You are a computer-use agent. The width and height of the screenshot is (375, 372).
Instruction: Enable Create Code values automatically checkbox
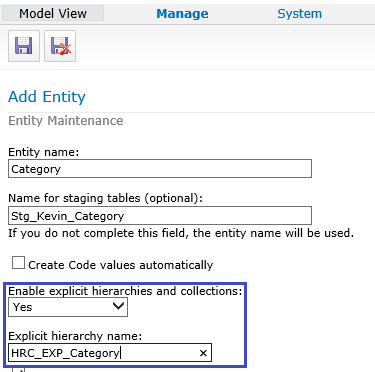coord(18,263)
